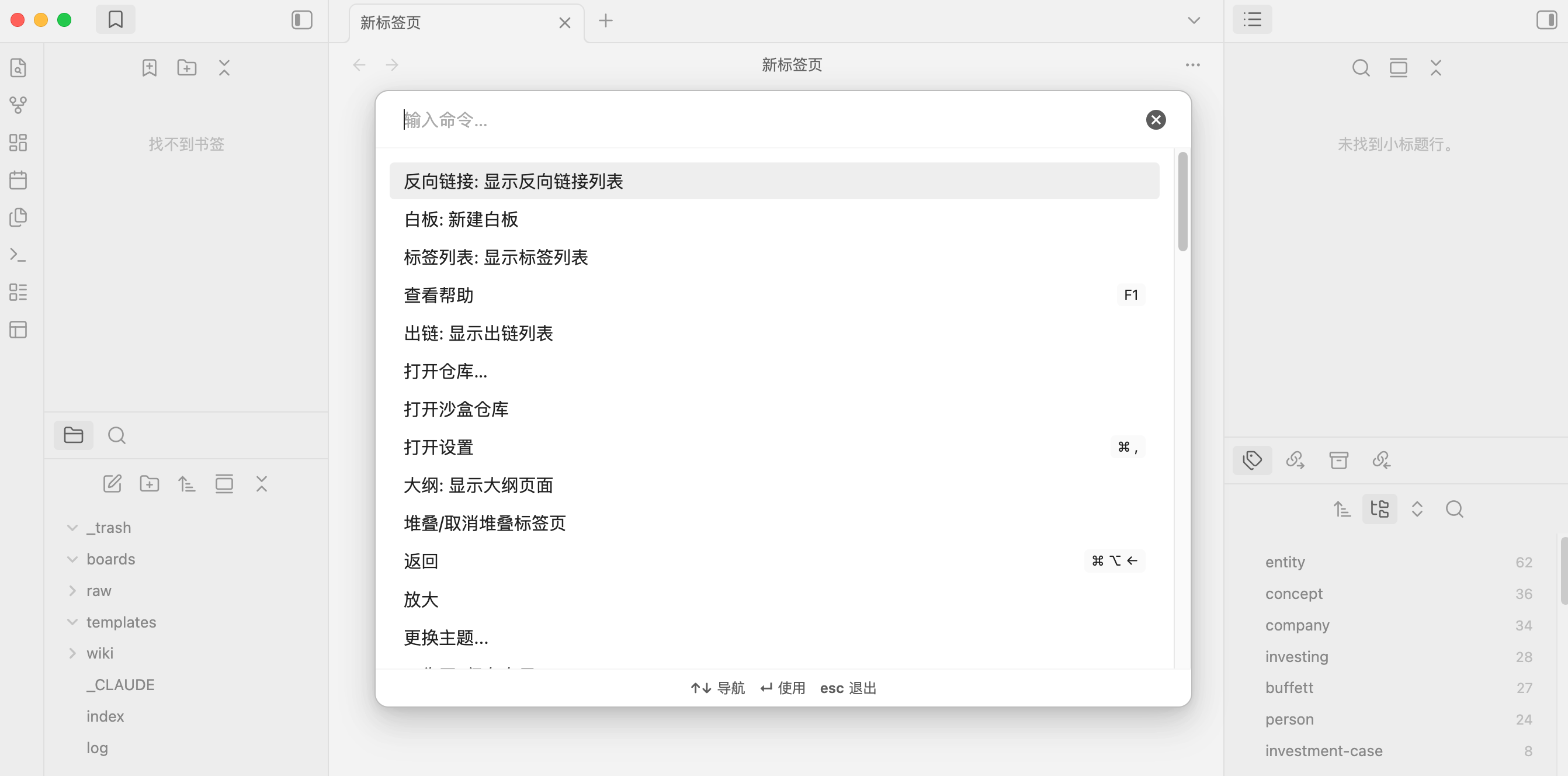Toggle the right sidebar collapse icon
The image size is (1568, 776).
pyautogui.click(x=1546, y=20)
